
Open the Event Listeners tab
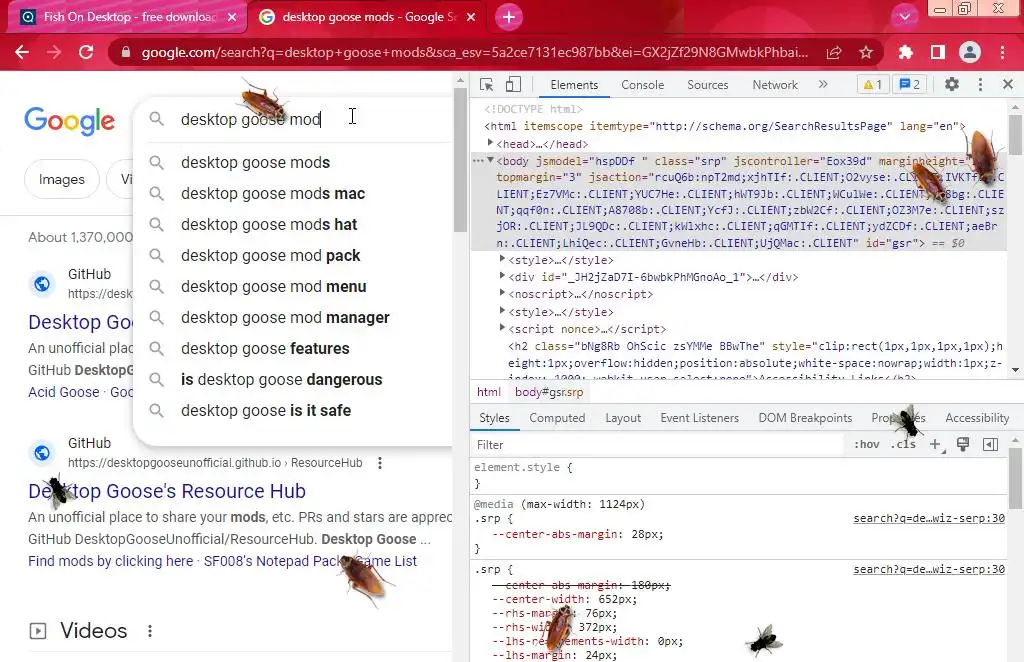coord(699,418)
